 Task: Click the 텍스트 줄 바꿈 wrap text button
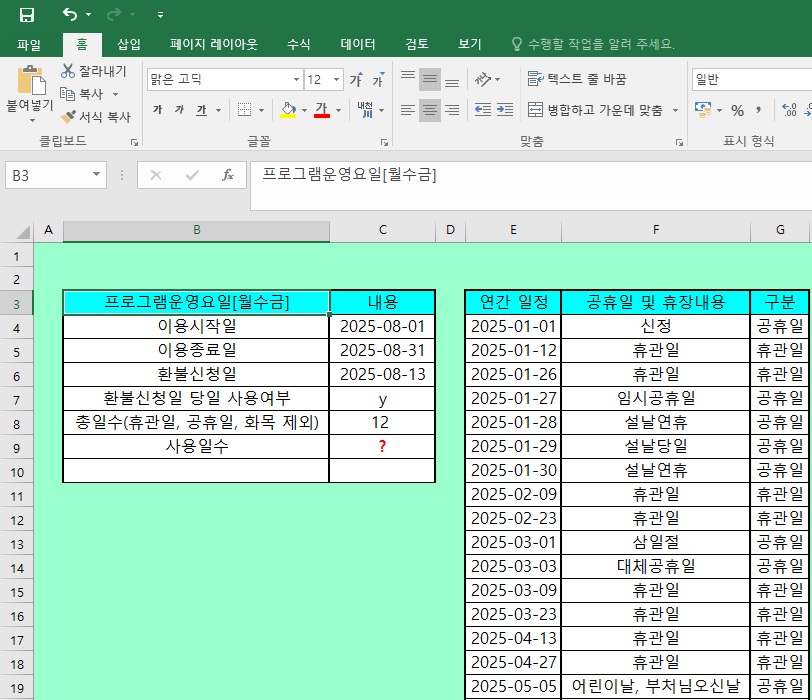(x=576, y=80)
